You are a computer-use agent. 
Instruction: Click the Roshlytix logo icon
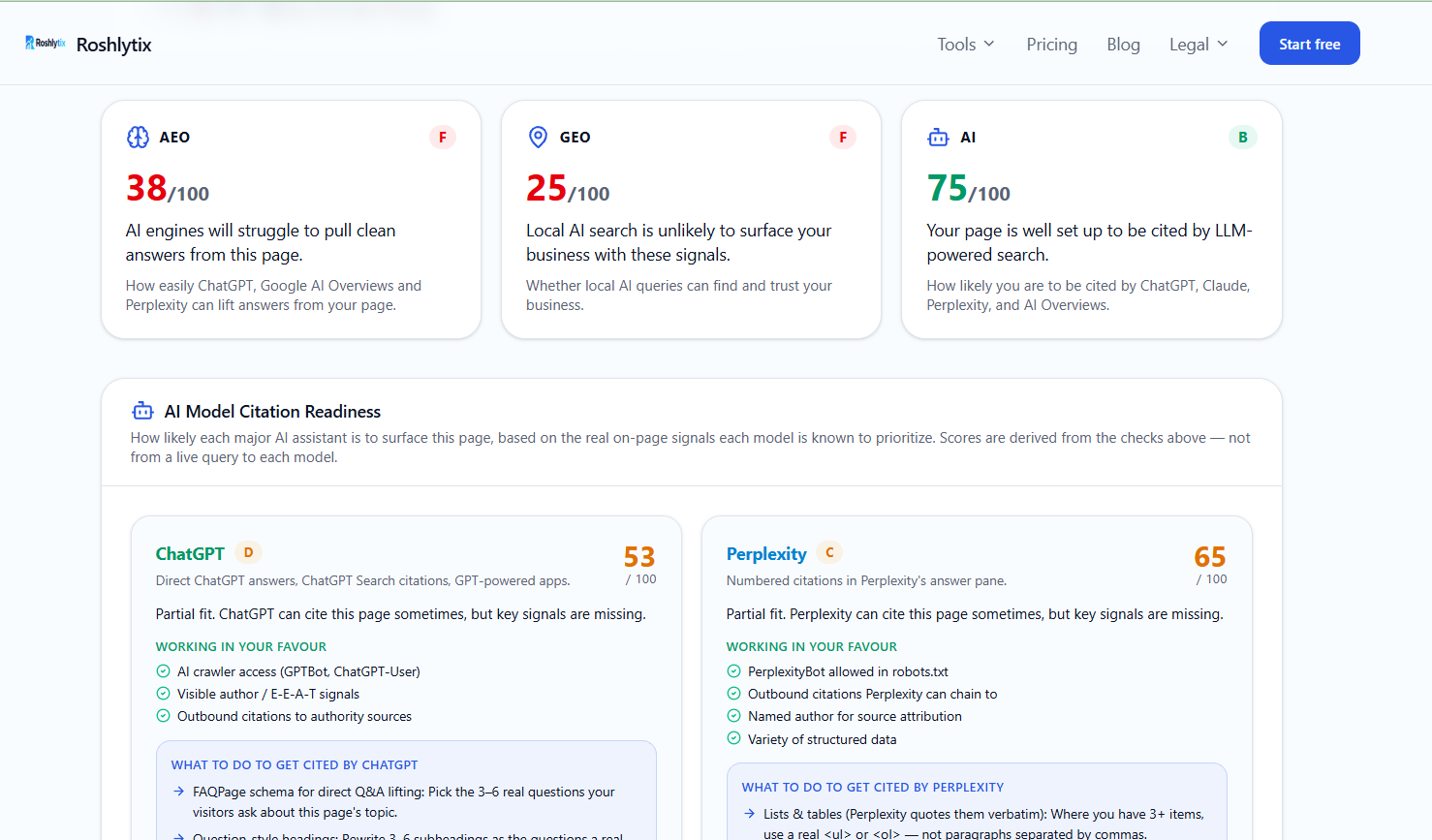46,43
